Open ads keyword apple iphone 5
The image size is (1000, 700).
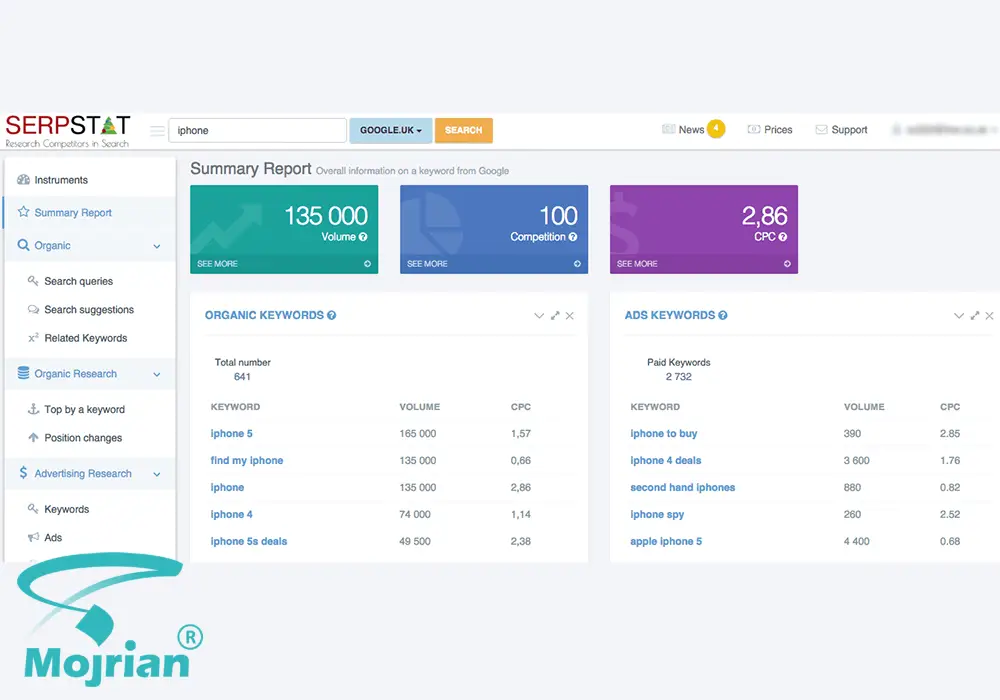point(666,541)
